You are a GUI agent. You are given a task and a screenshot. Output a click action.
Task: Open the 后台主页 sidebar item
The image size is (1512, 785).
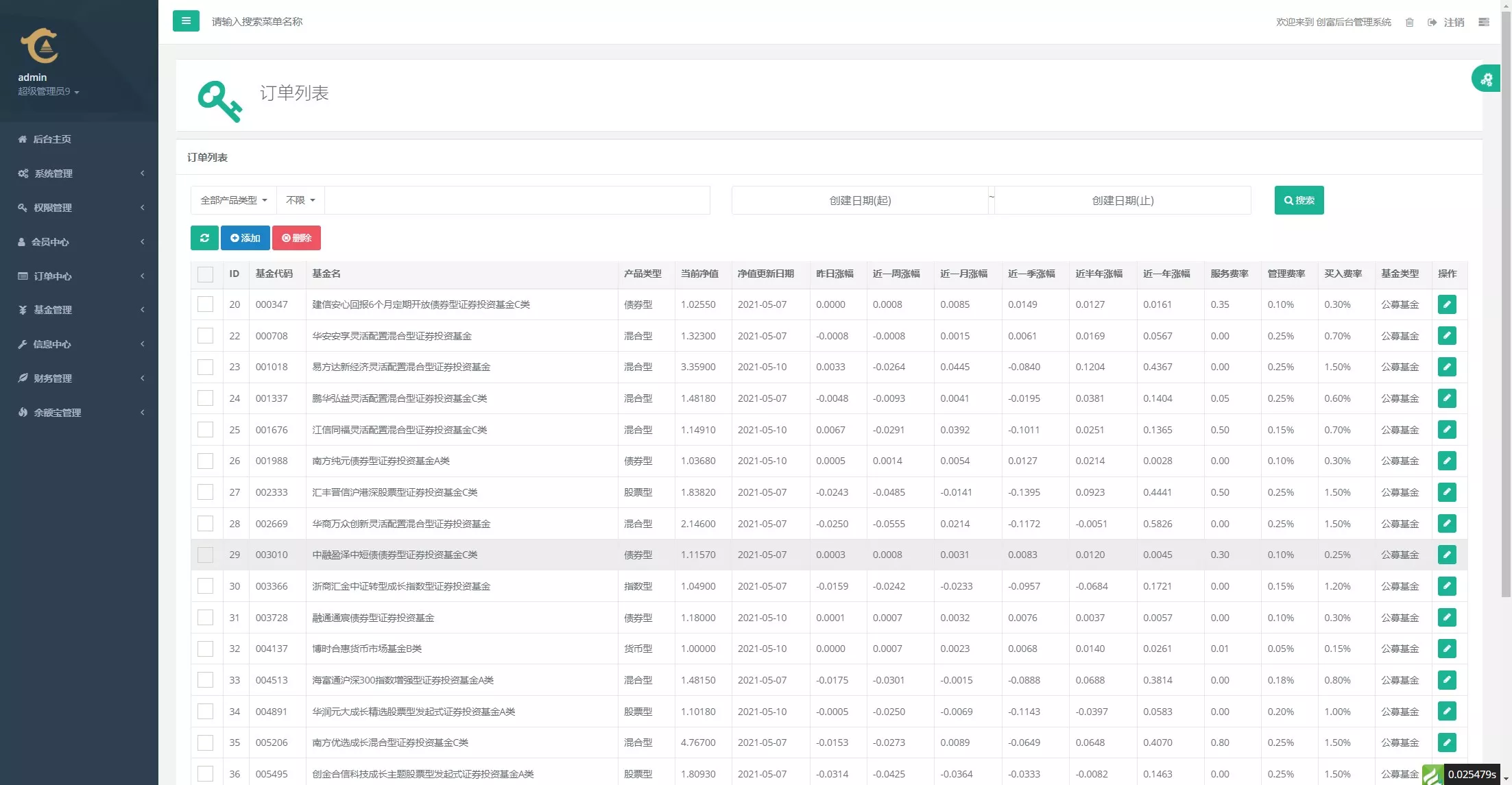click(x=52, y=139)
